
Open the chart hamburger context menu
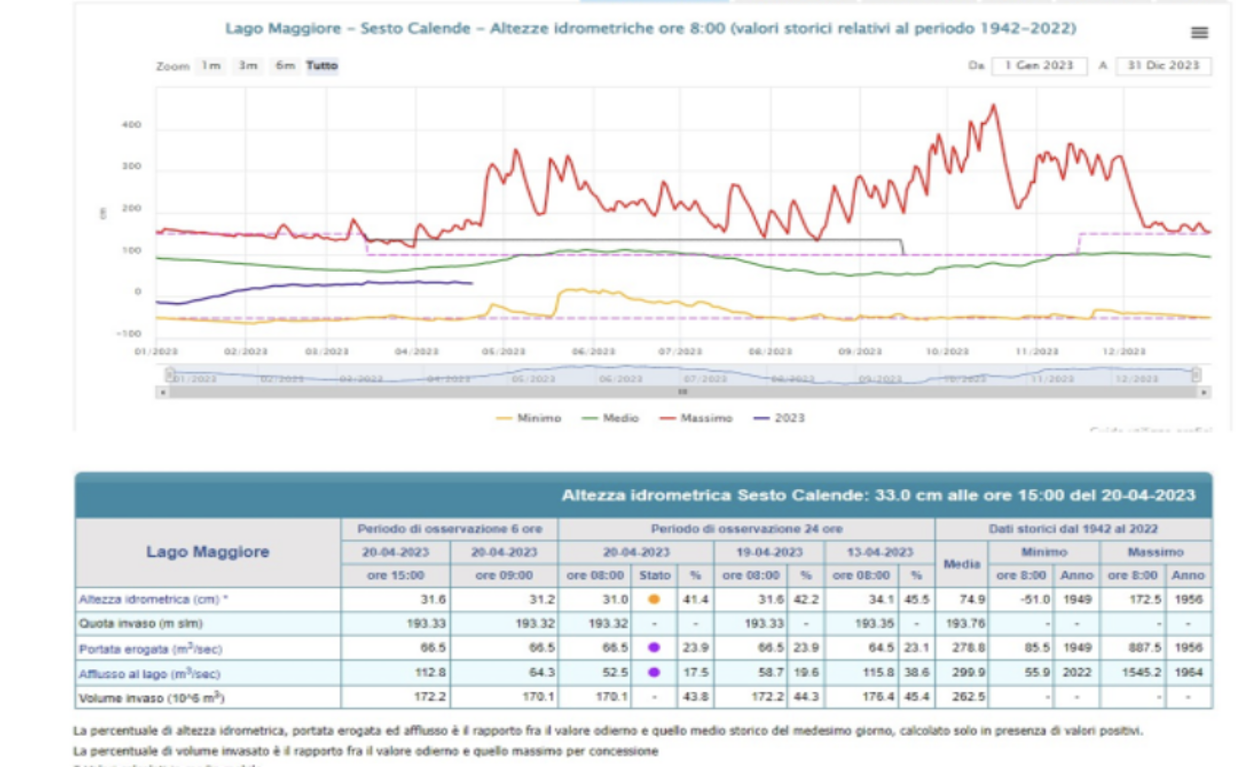click(x=1199, y=33)
